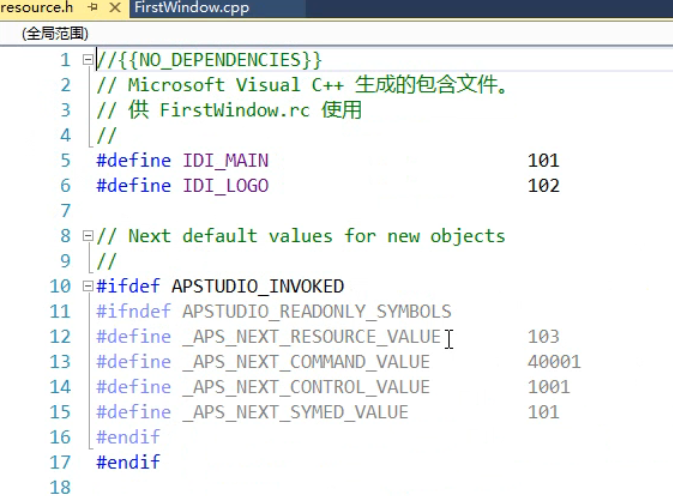Click APSTUDIO_READONLY_SYMBOLS on line 11
Screen dimensions: 673x501
pyautogui.click(x=316, y=311)
